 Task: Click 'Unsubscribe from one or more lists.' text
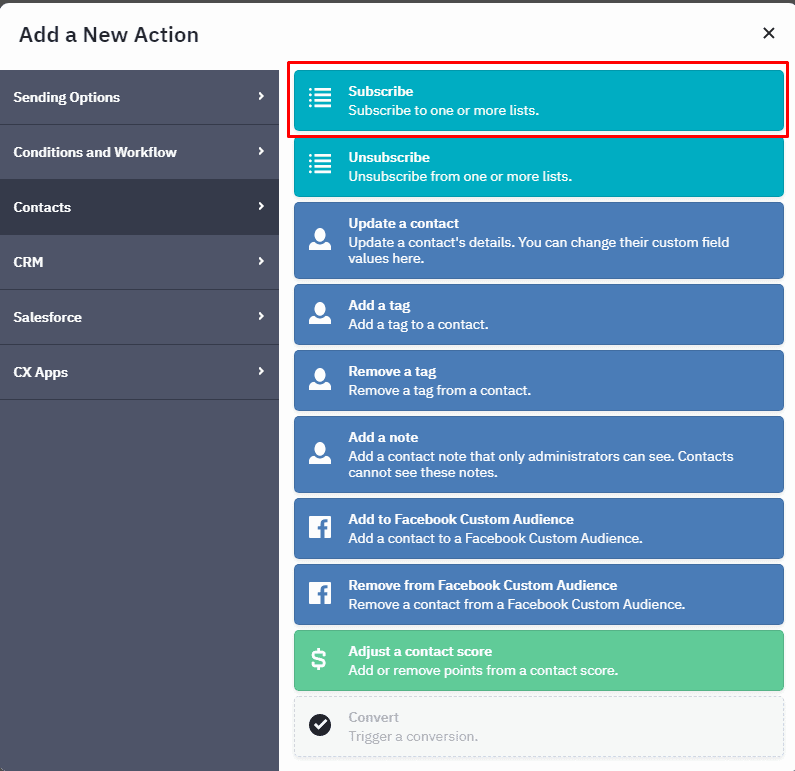coord(460,176)
